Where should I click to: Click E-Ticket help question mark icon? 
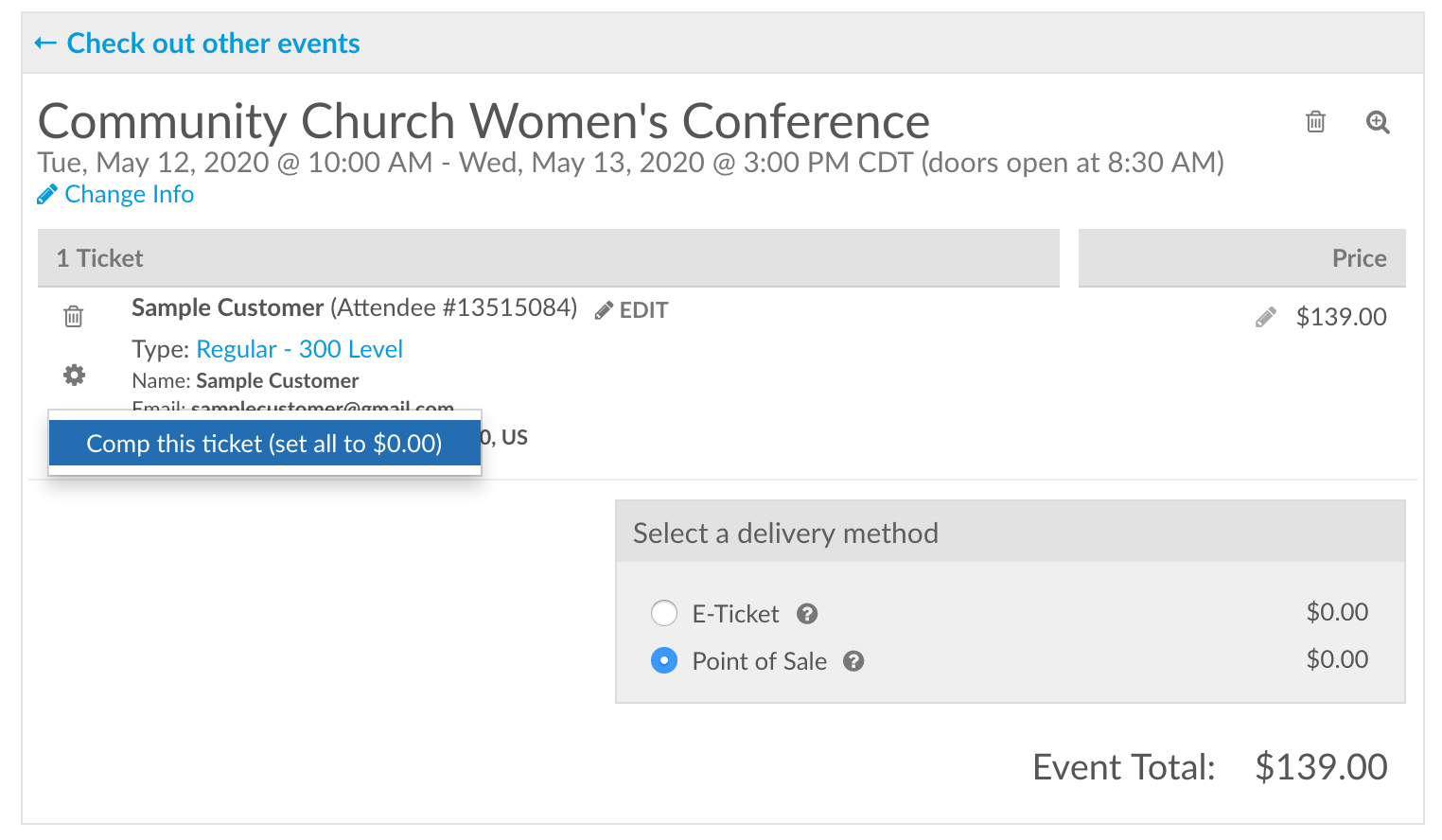[x=807, y=614]
